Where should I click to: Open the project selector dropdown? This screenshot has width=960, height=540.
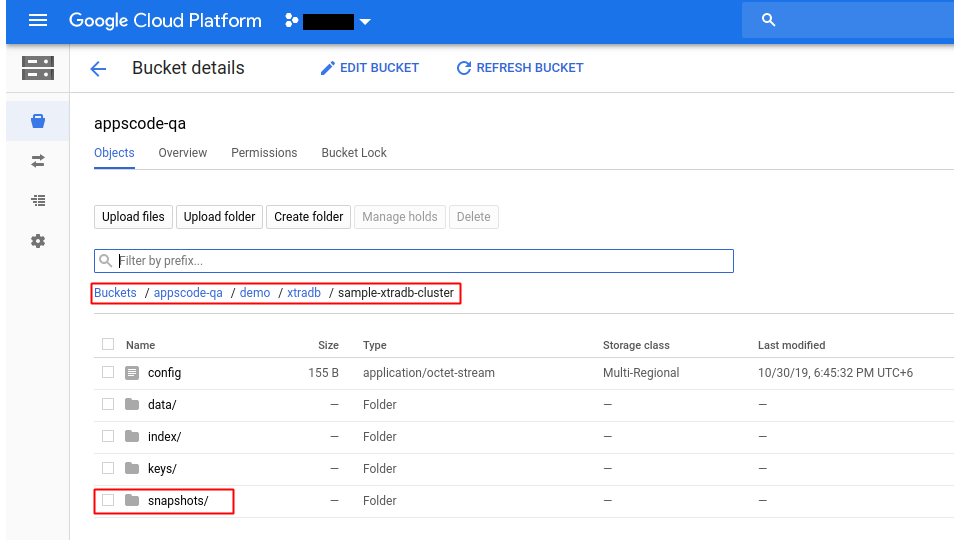[364, 21]
